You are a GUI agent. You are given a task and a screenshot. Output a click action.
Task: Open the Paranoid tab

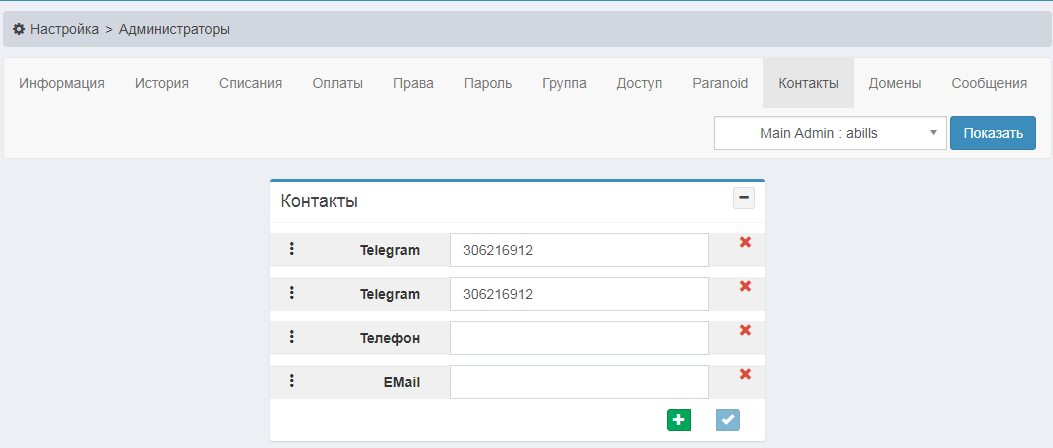pos(720,83)
